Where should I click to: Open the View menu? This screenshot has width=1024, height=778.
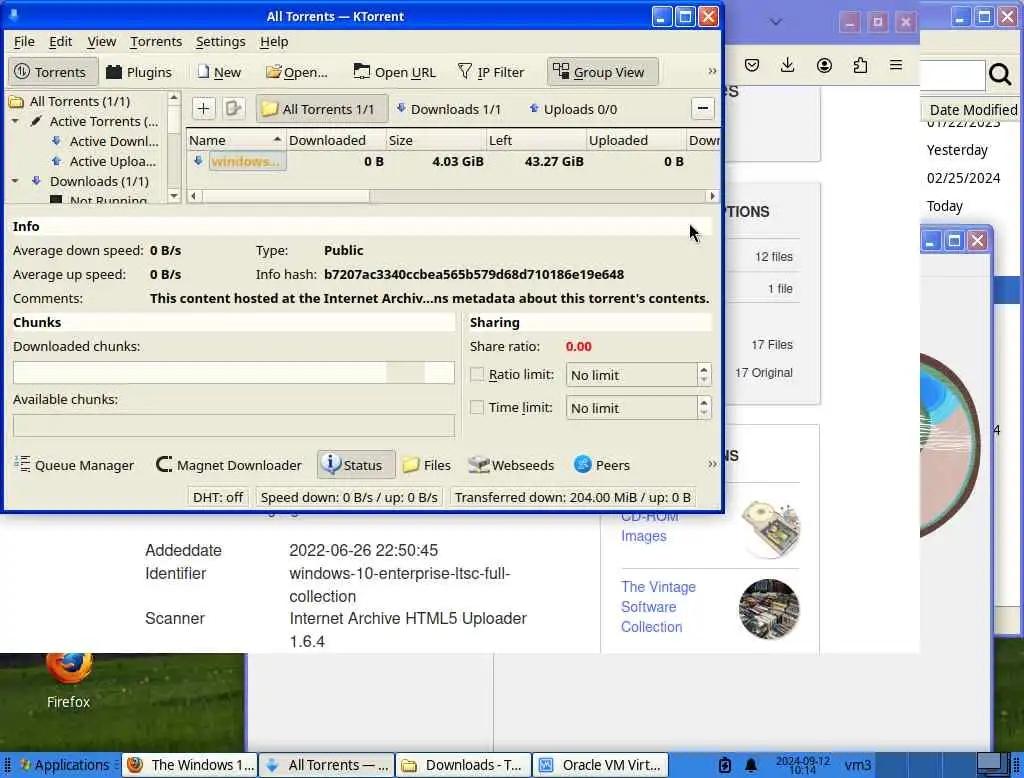point(101,41)
